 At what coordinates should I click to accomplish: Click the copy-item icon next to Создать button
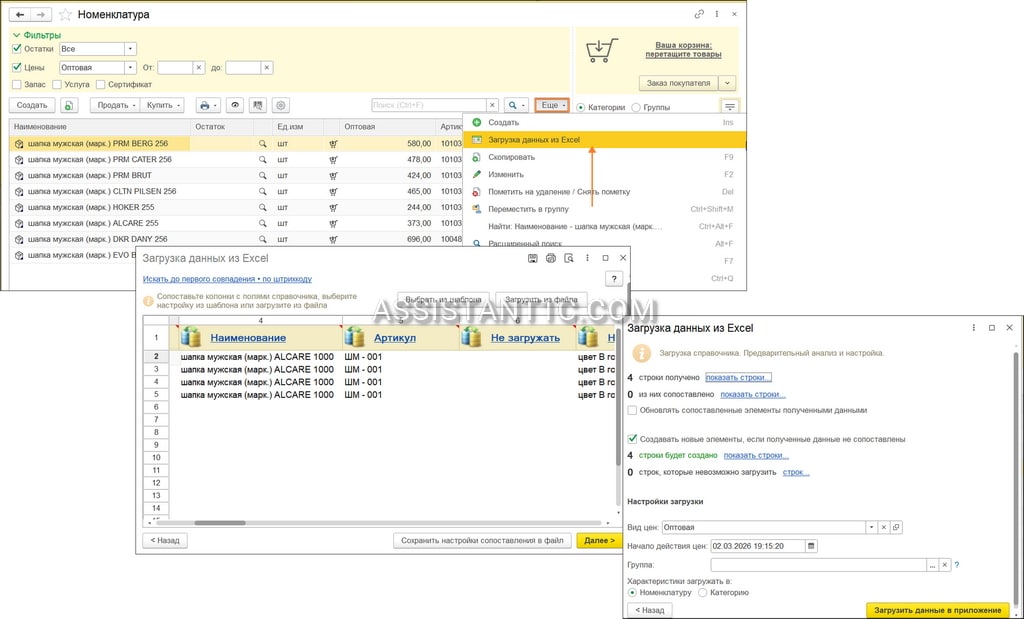[69, 105]
